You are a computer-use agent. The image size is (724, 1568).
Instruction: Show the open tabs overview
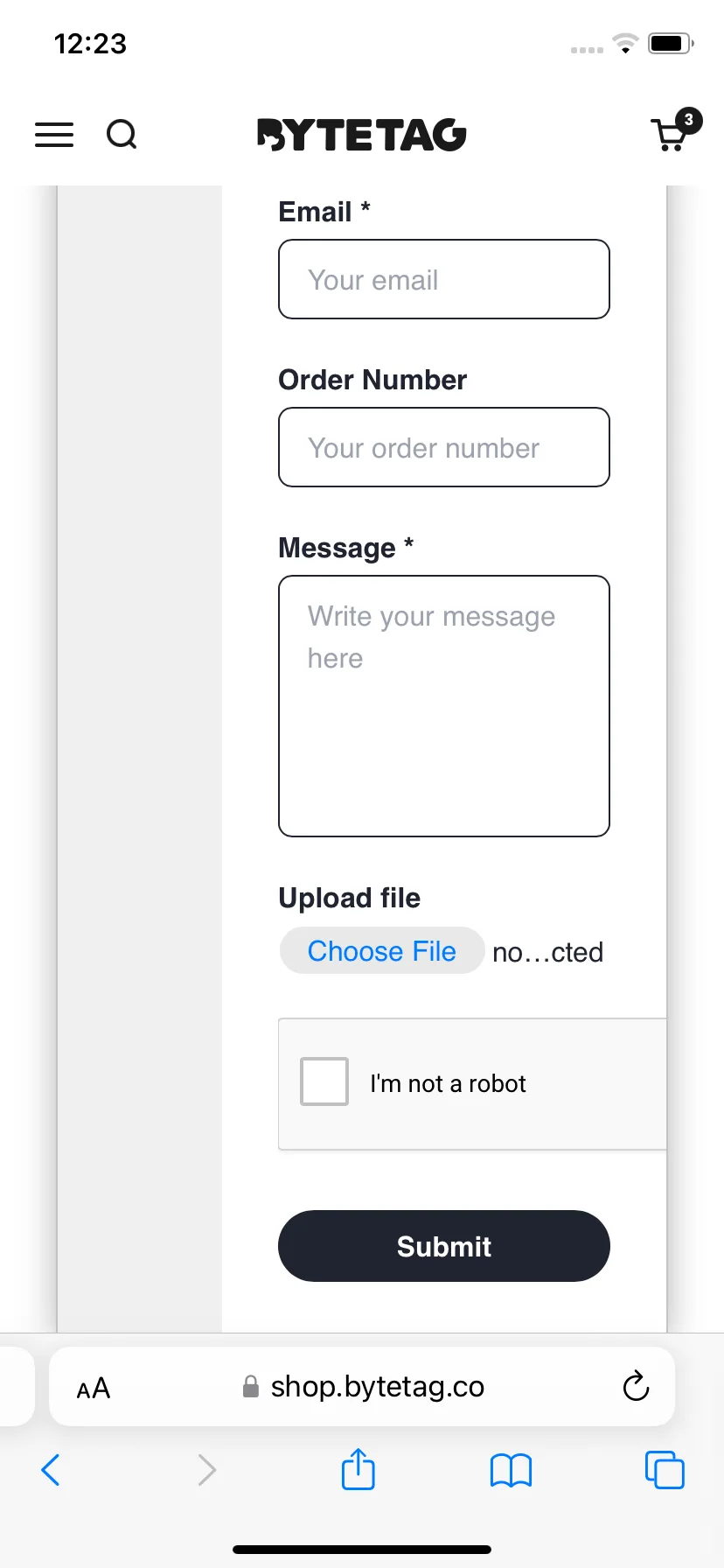coord(665,1469)
